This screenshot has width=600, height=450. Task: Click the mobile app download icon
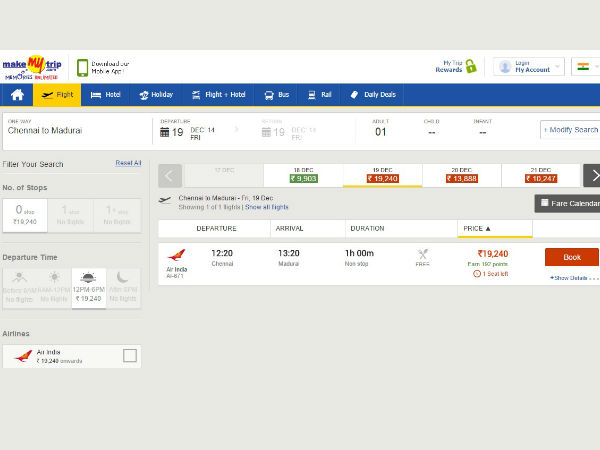click(x=83, y=67)
